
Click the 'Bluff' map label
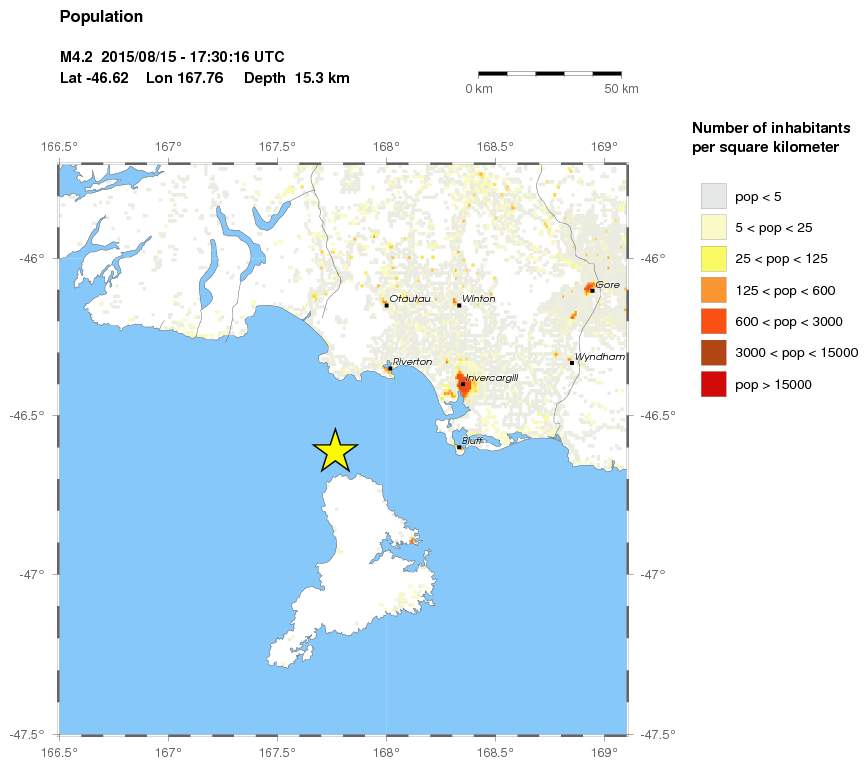click(472, 440)
